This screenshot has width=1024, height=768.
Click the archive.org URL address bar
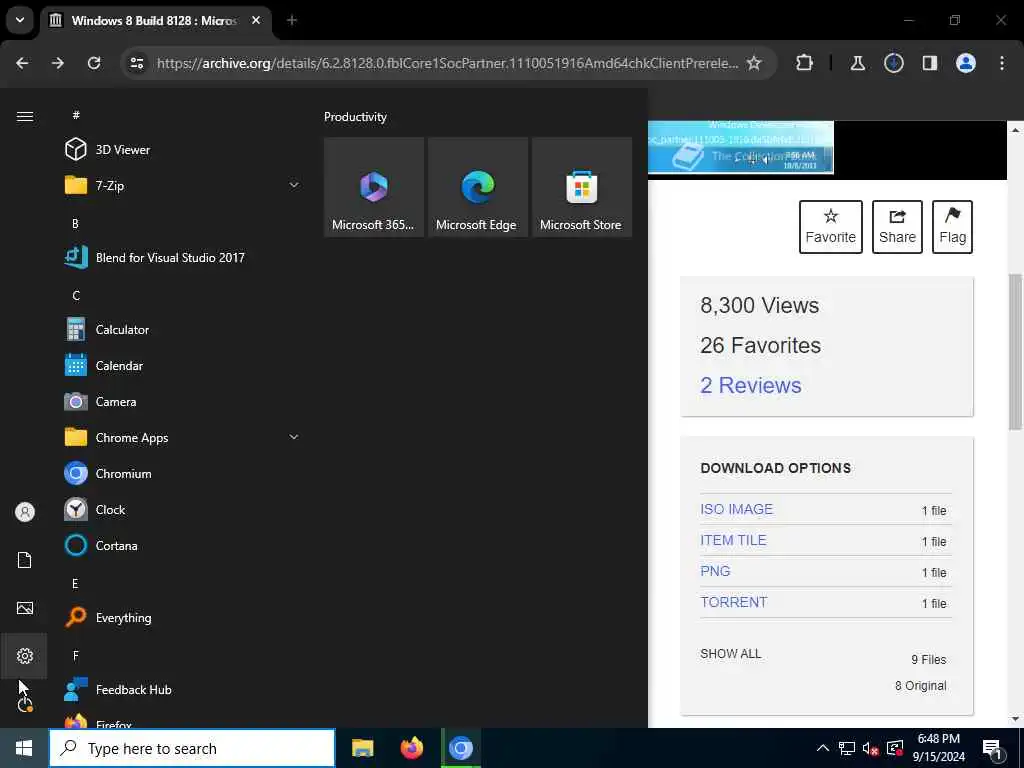click(x=447, y=63)
